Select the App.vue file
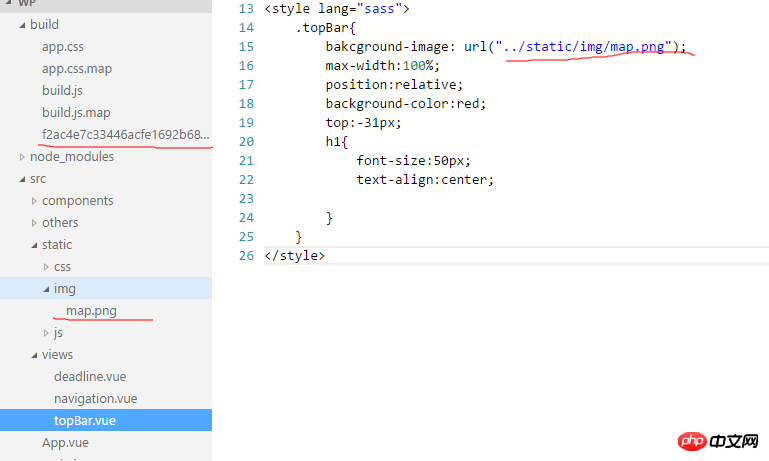 point(65,443)
